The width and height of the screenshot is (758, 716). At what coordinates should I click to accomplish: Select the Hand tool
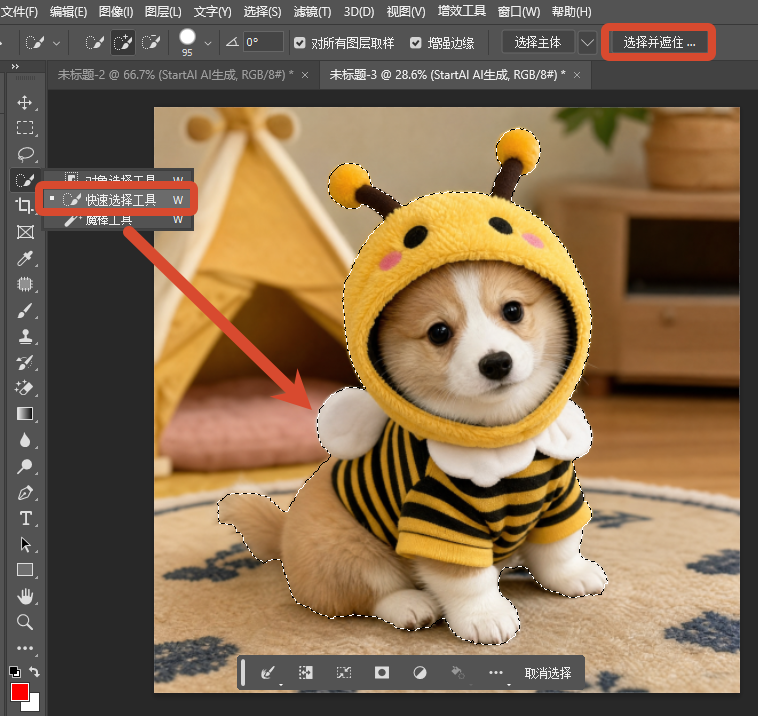click(x=25, y=597)
